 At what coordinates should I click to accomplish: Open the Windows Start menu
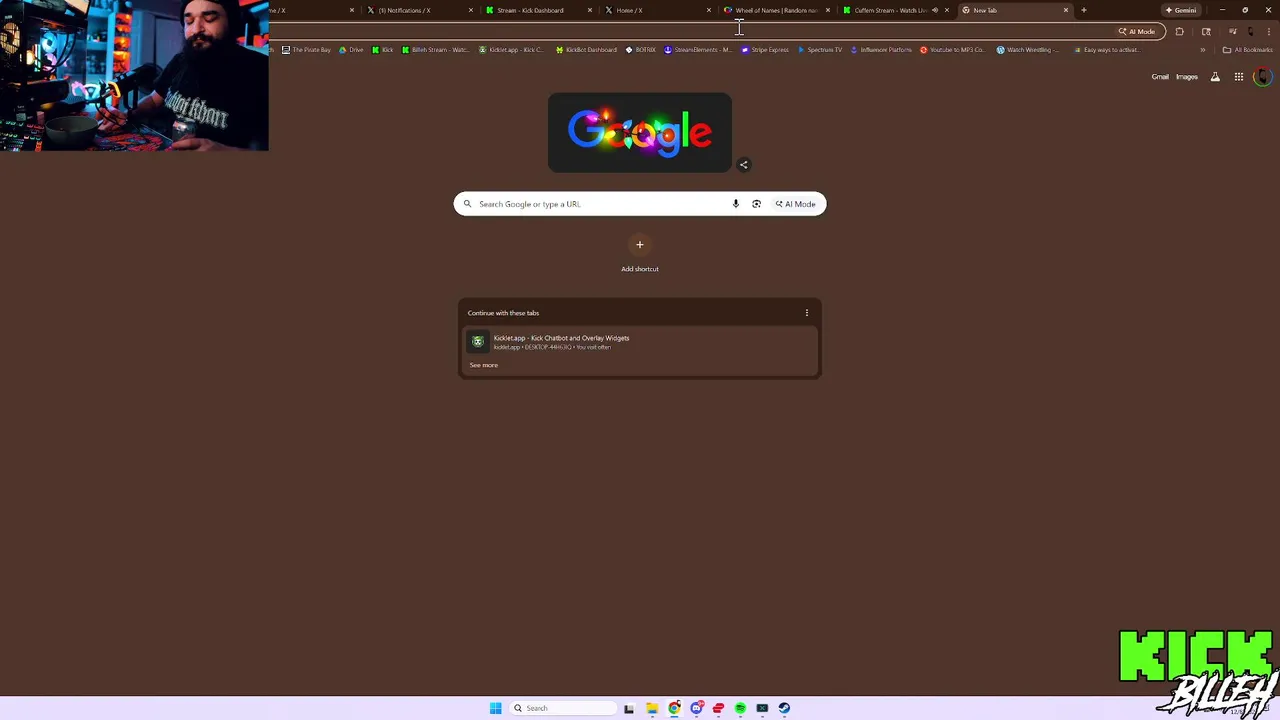(x=495, y=708)
